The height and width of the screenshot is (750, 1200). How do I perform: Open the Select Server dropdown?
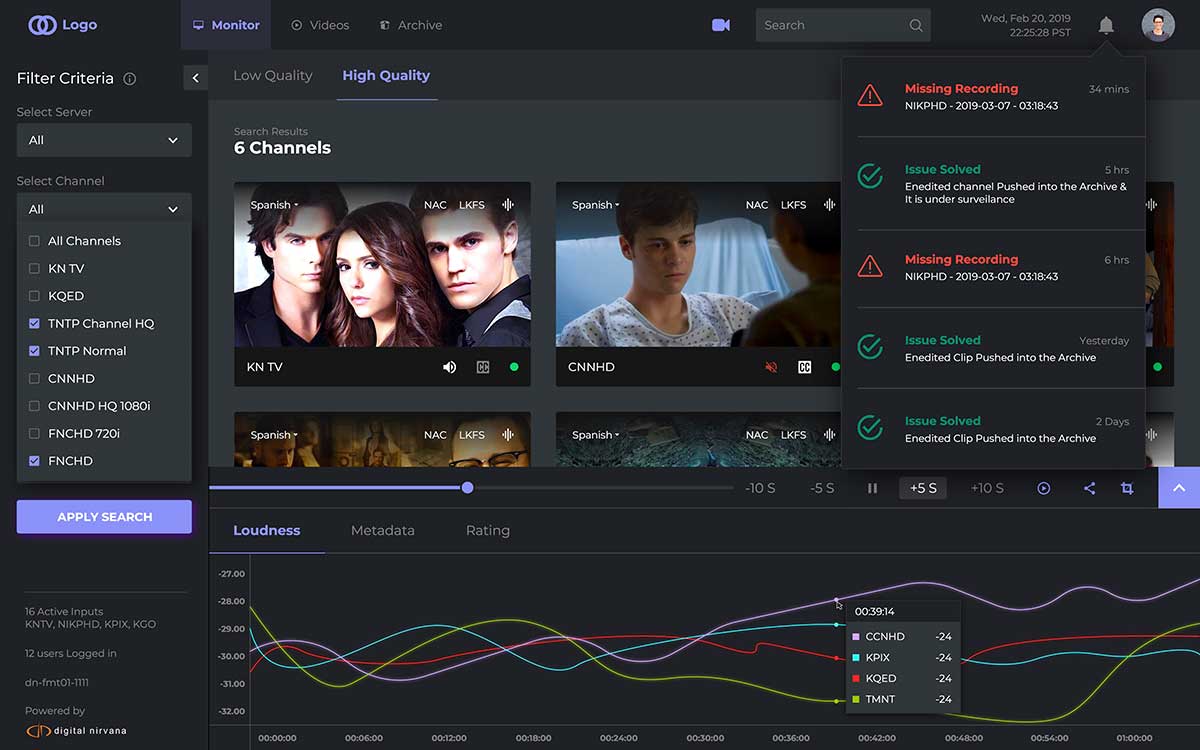click(x=104, y=140)
